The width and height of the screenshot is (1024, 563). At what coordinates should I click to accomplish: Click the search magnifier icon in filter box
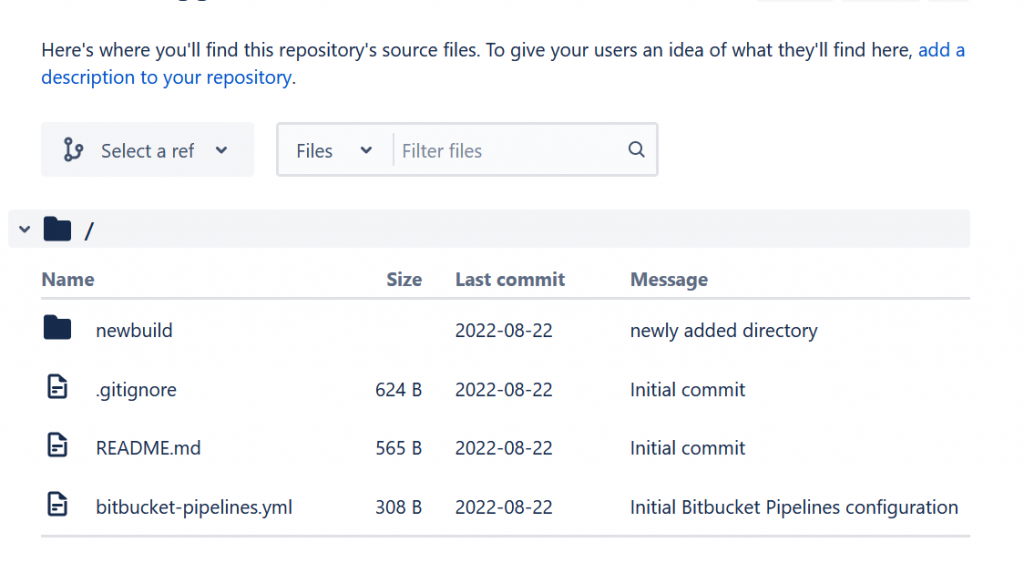coord(636,150)
